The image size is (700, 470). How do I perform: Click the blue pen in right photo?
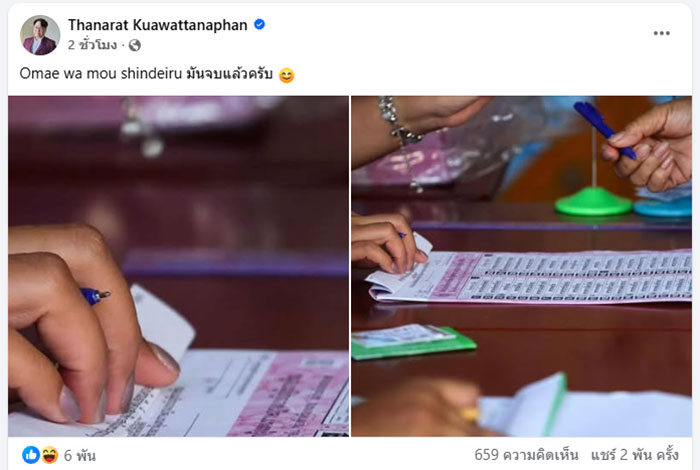tap(604, 129)
